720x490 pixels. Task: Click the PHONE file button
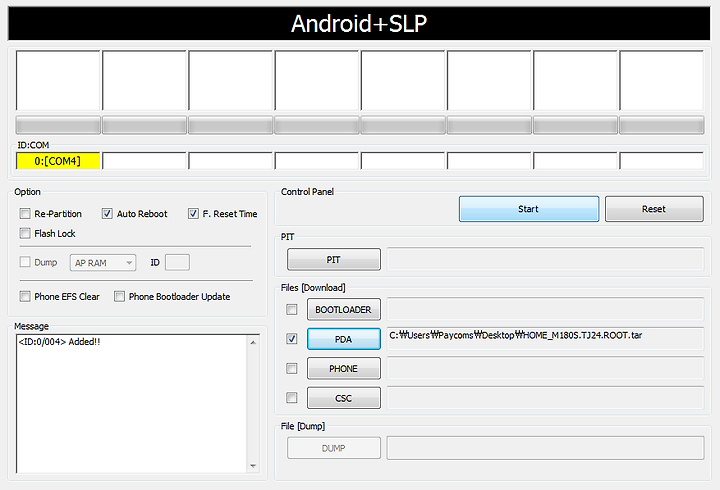pyautogui.click(x=343, y=368)
